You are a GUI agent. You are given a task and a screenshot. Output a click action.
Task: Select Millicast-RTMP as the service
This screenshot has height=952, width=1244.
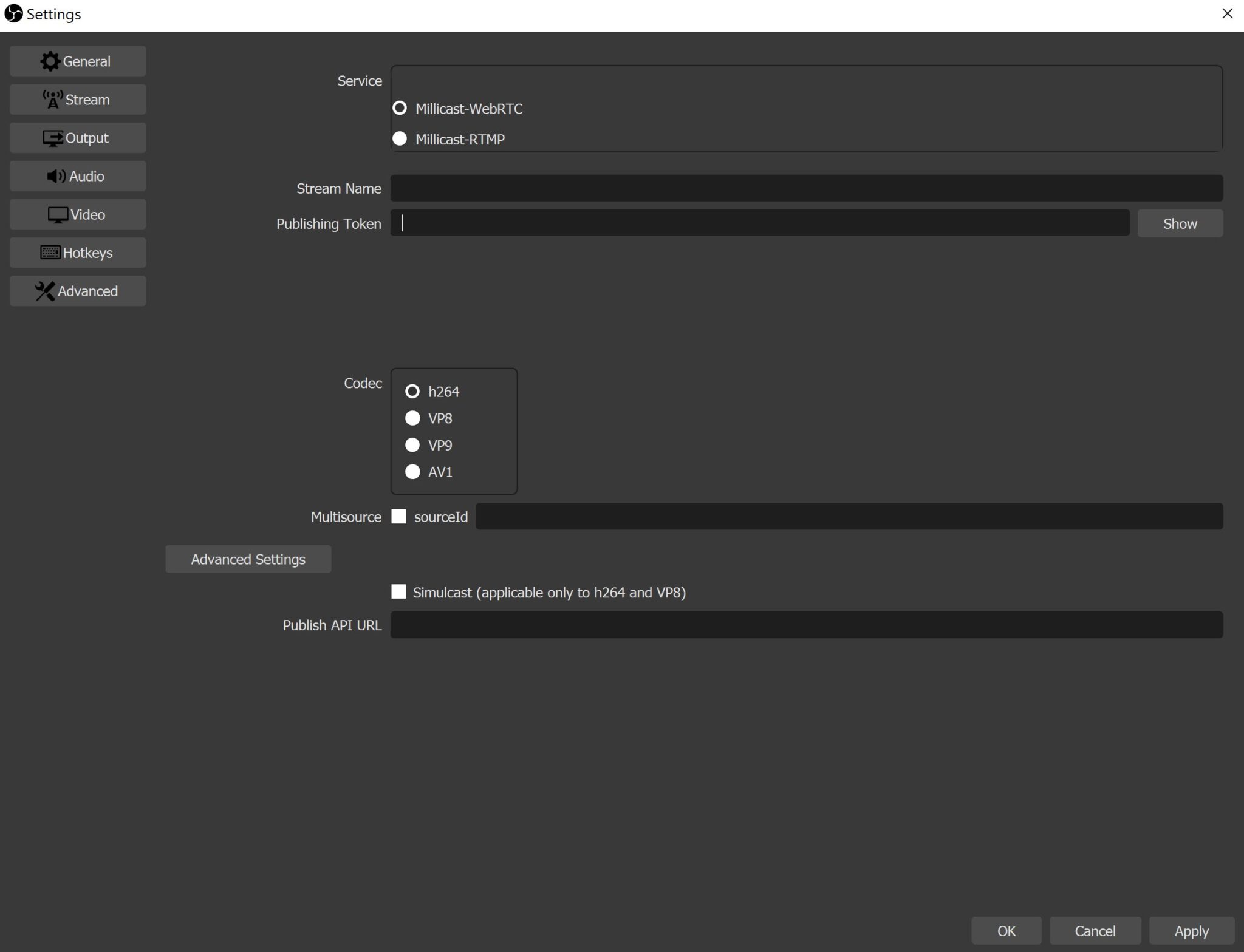(400, 138)
